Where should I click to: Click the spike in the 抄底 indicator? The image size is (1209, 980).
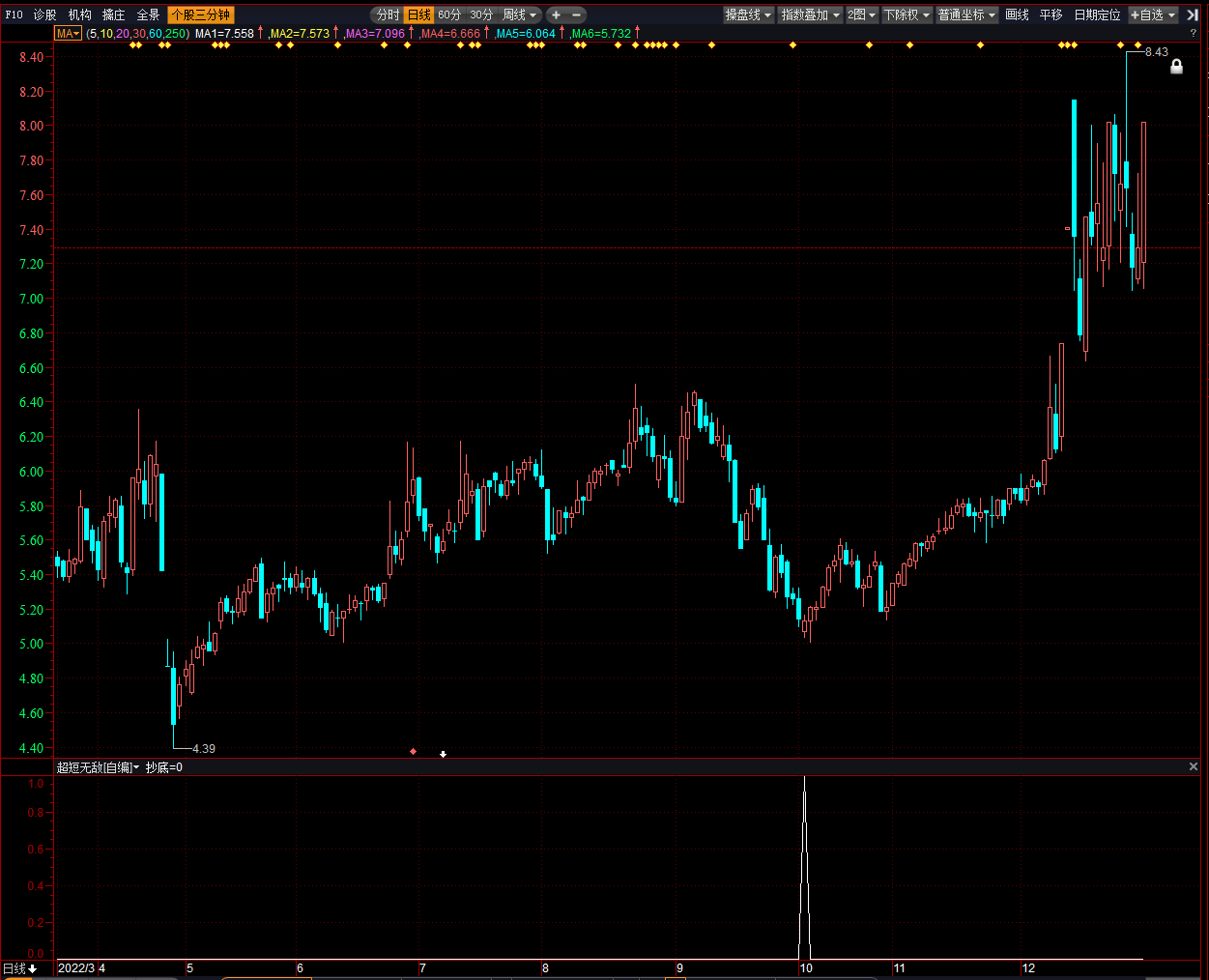click(804, 866)
